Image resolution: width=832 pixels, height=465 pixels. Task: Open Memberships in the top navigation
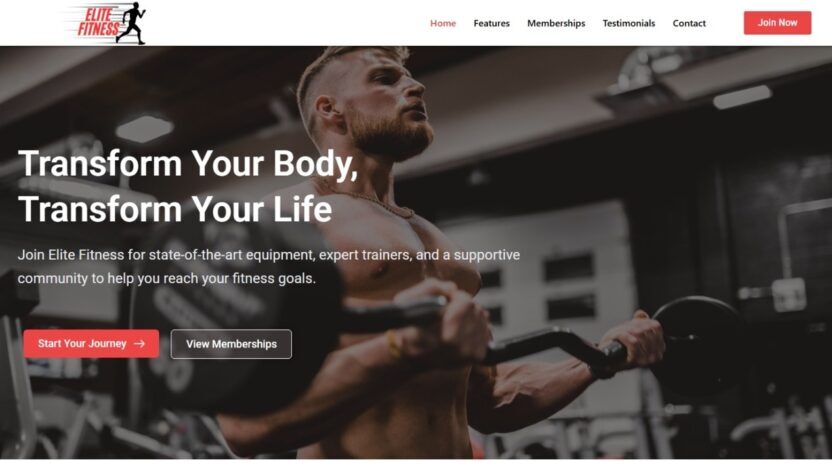[556, 23]
